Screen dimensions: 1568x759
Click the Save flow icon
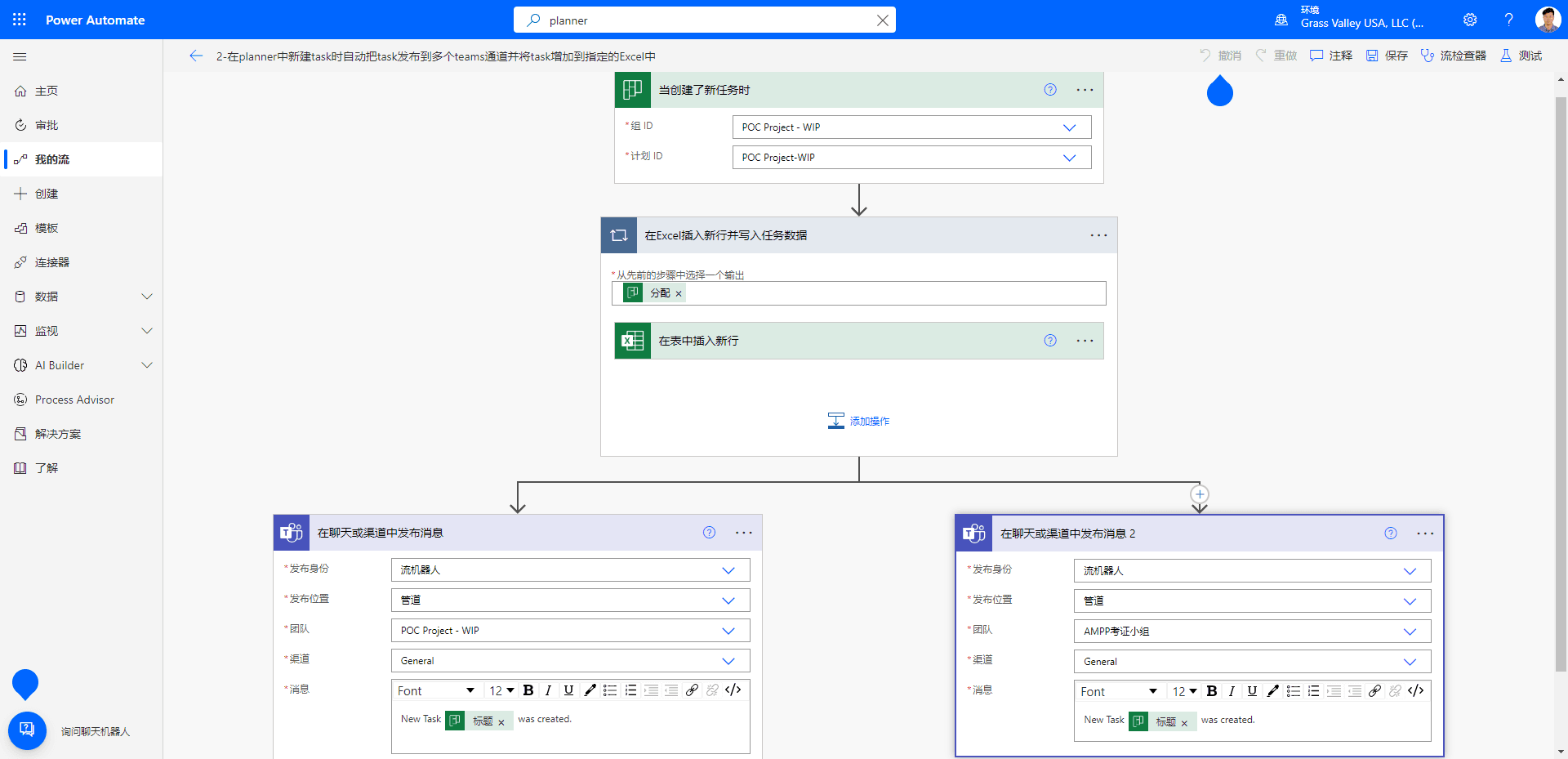1372,56
